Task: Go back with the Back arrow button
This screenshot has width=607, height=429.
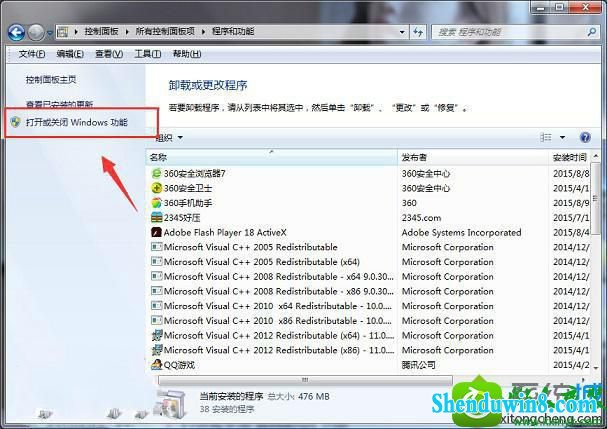Action: [16, 32]
